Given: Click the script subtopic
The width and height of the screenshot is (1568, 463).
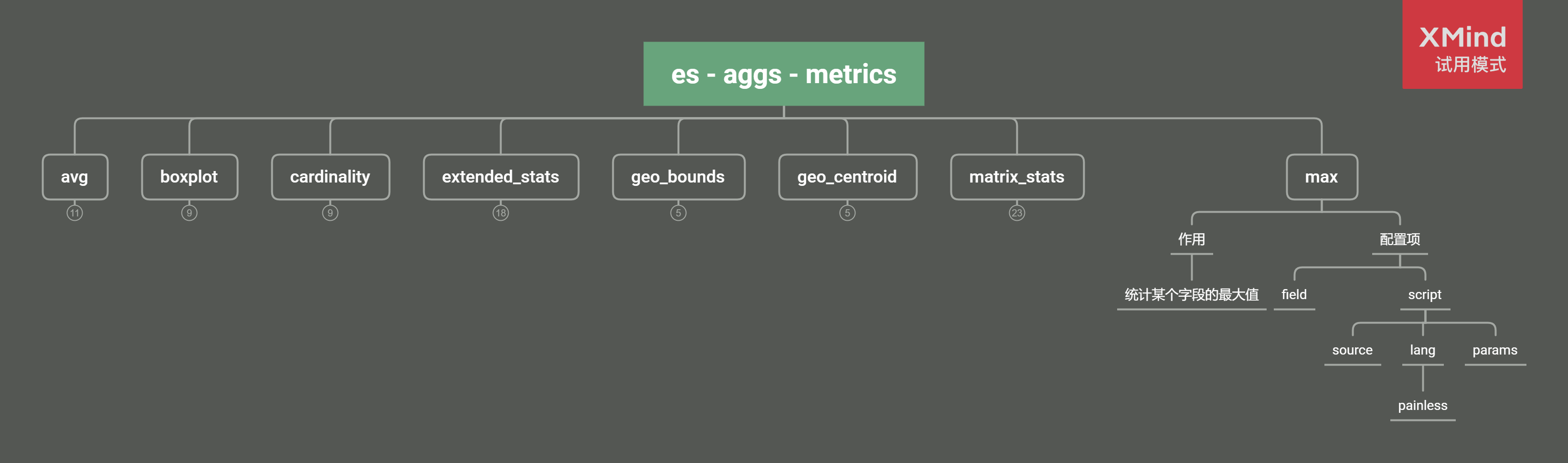Looking at the screenshot, I should (x=1424, y=295).
